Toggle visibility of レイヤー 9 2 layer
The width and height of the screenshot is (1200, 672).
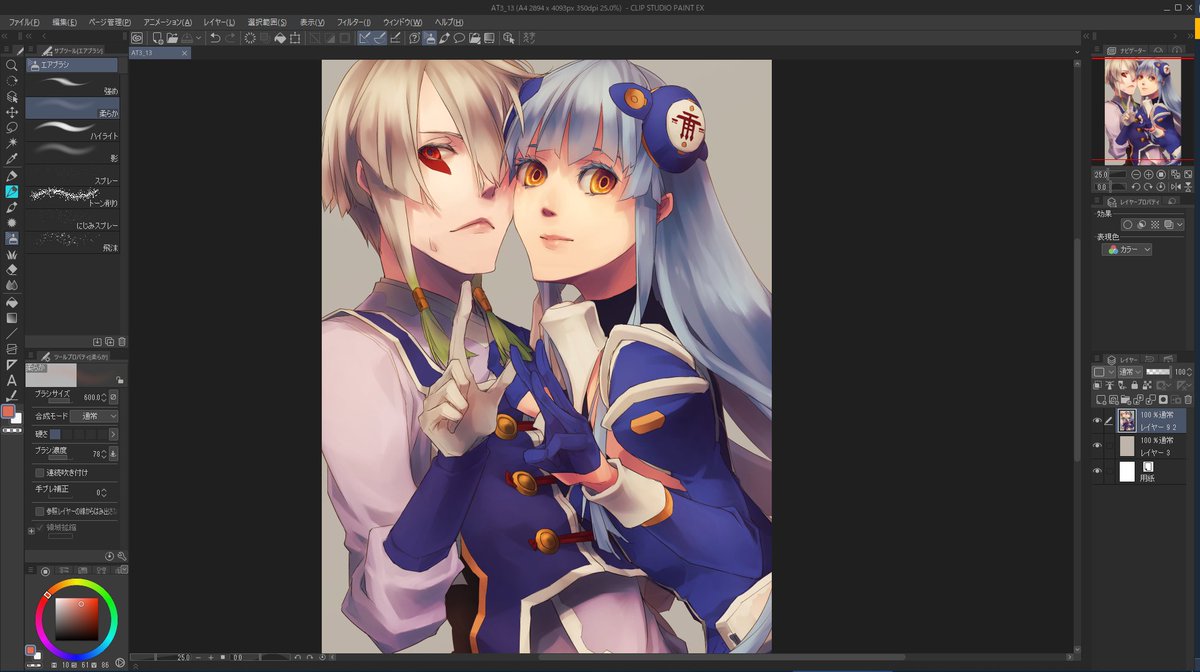pos(1097,421)
